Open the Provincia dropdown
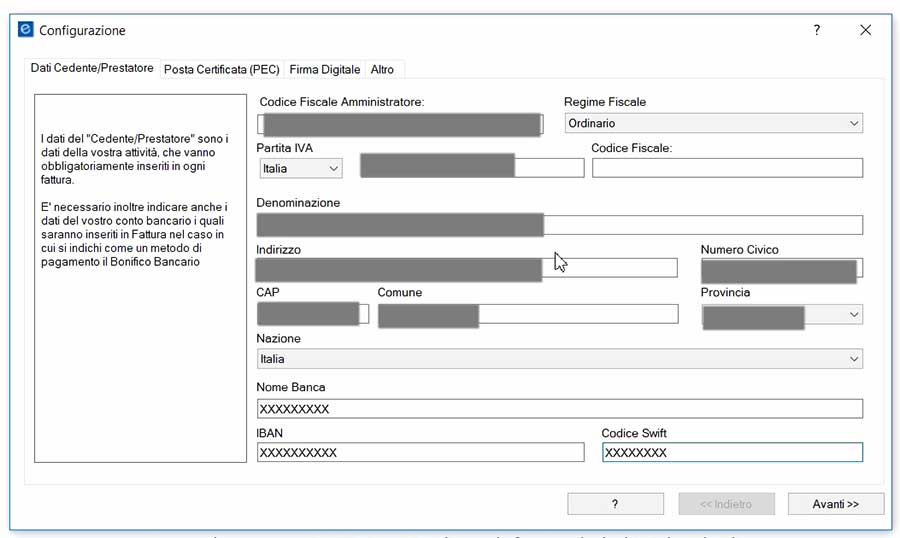Viewport: 900px width, 538px height. (782, 315)
